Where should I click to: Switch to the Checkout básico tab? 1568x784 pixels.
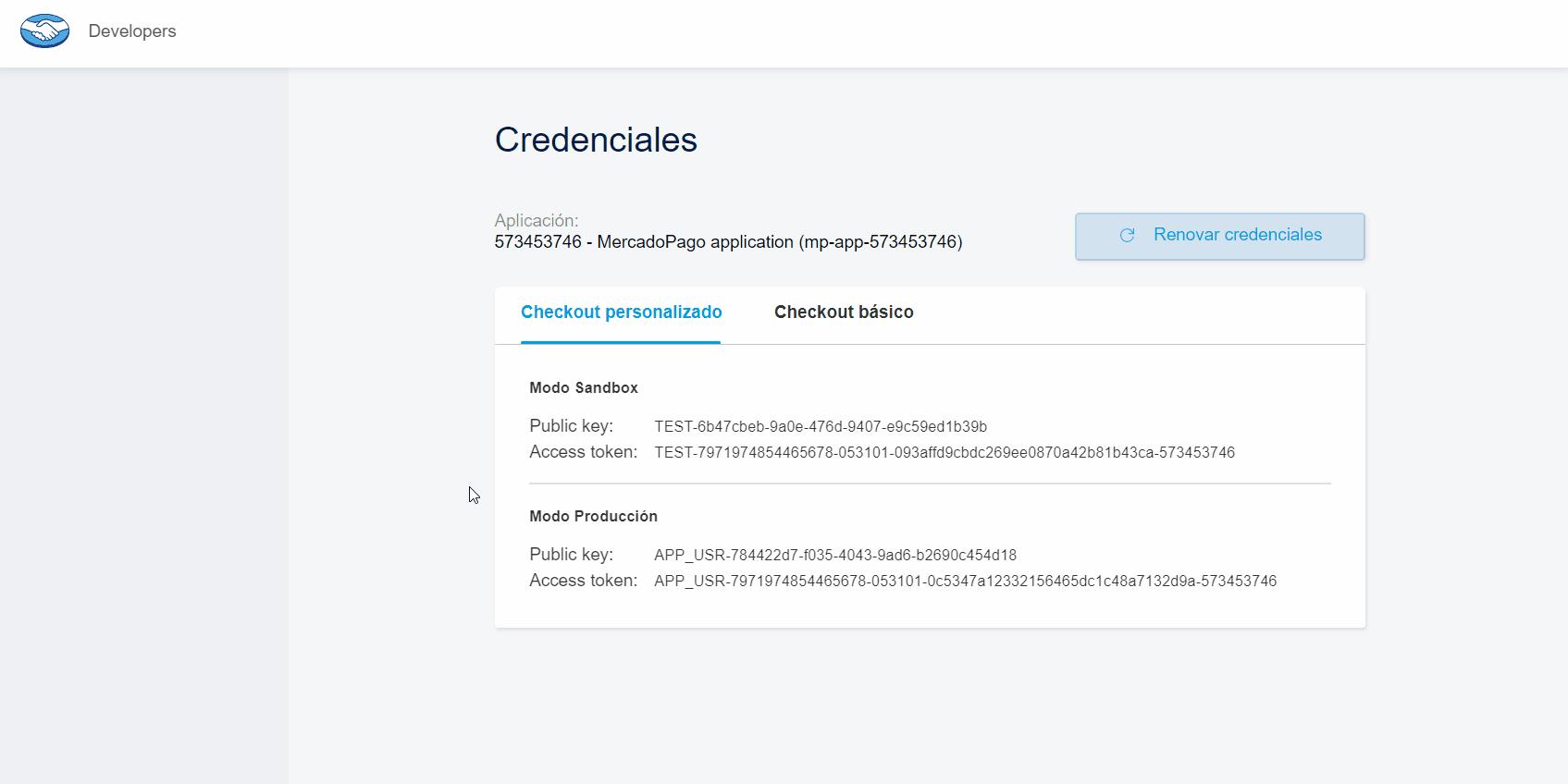pos(843,312)
